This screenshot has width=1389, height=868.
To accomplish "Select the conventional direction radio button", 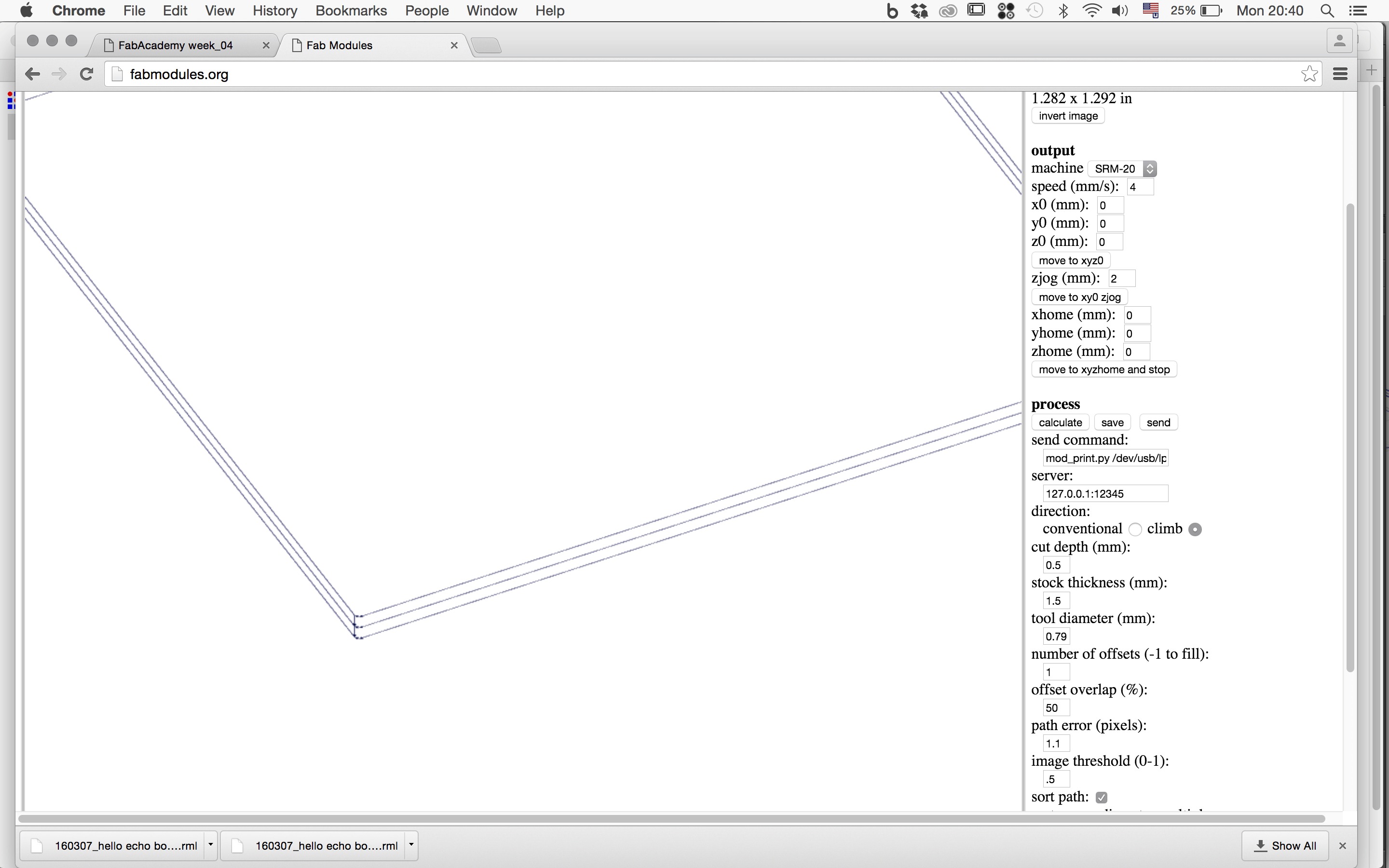I will click(x=1135, y=529).
